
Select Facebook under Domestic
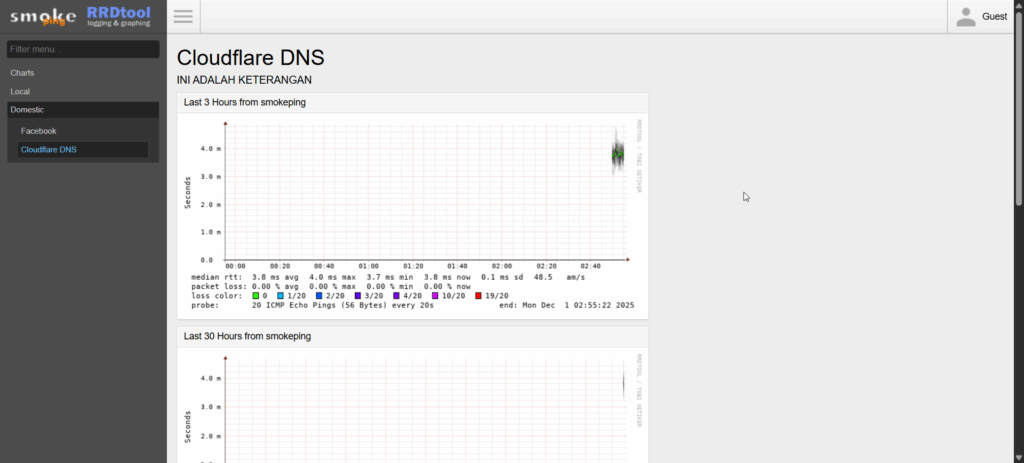tap(39, 131)
